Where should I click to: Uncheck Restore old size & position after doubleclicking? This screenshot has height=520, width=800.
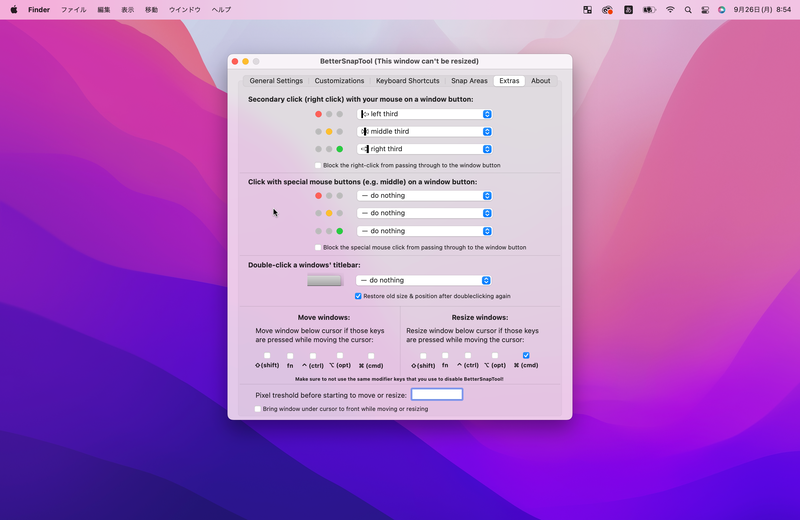point(358,296)
